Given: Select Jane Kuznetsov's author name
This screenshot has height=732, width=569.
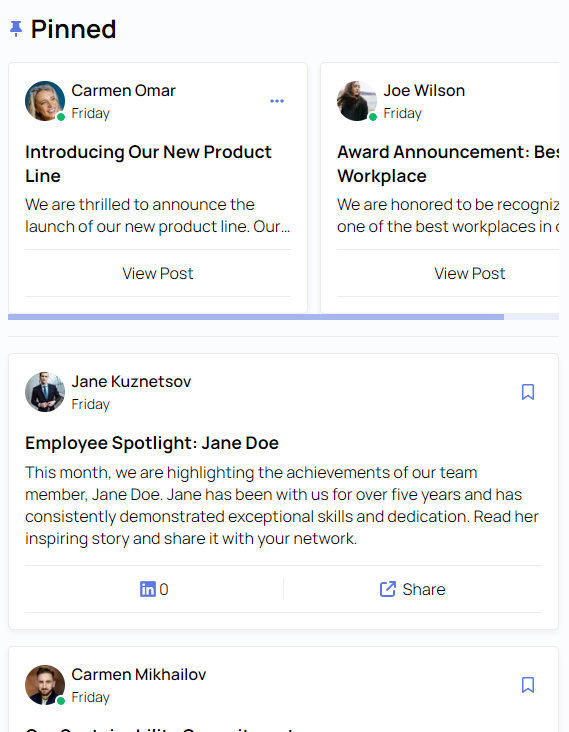Looking at the screenshot, I should pyautogui.click(x=131, y=381).
